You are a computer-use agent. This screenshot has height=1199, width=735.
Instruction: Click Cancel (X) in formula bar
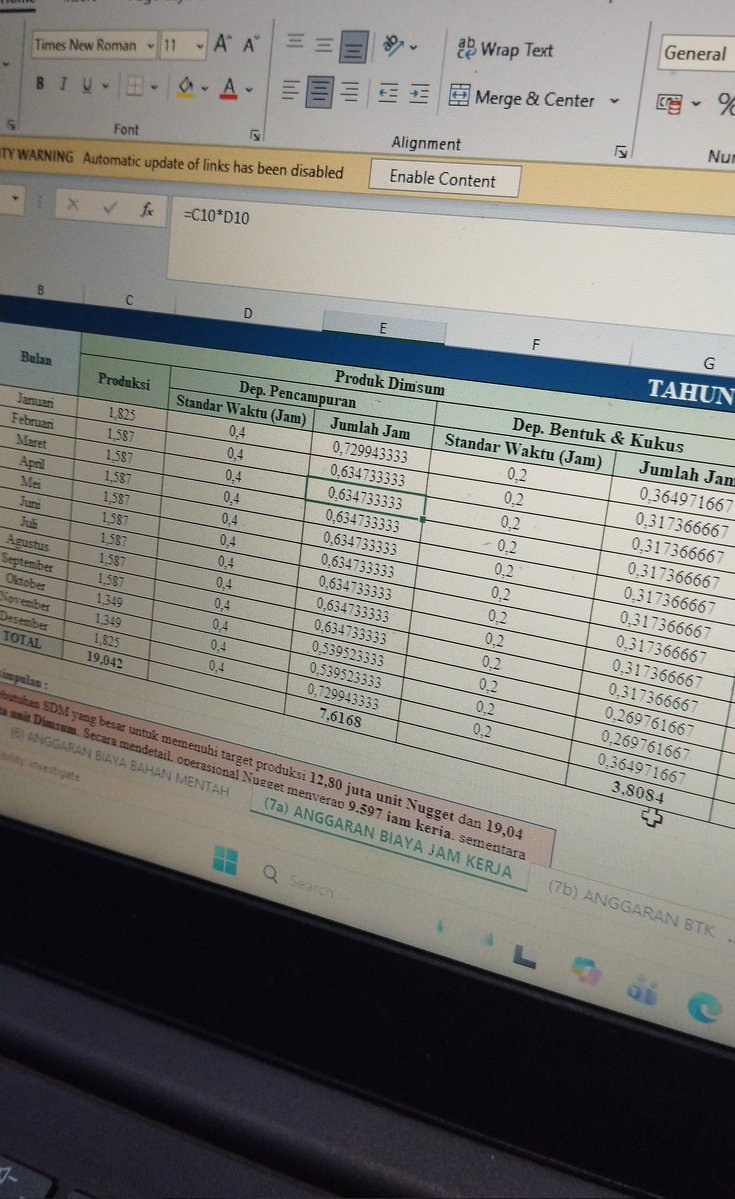click(73, 204)
